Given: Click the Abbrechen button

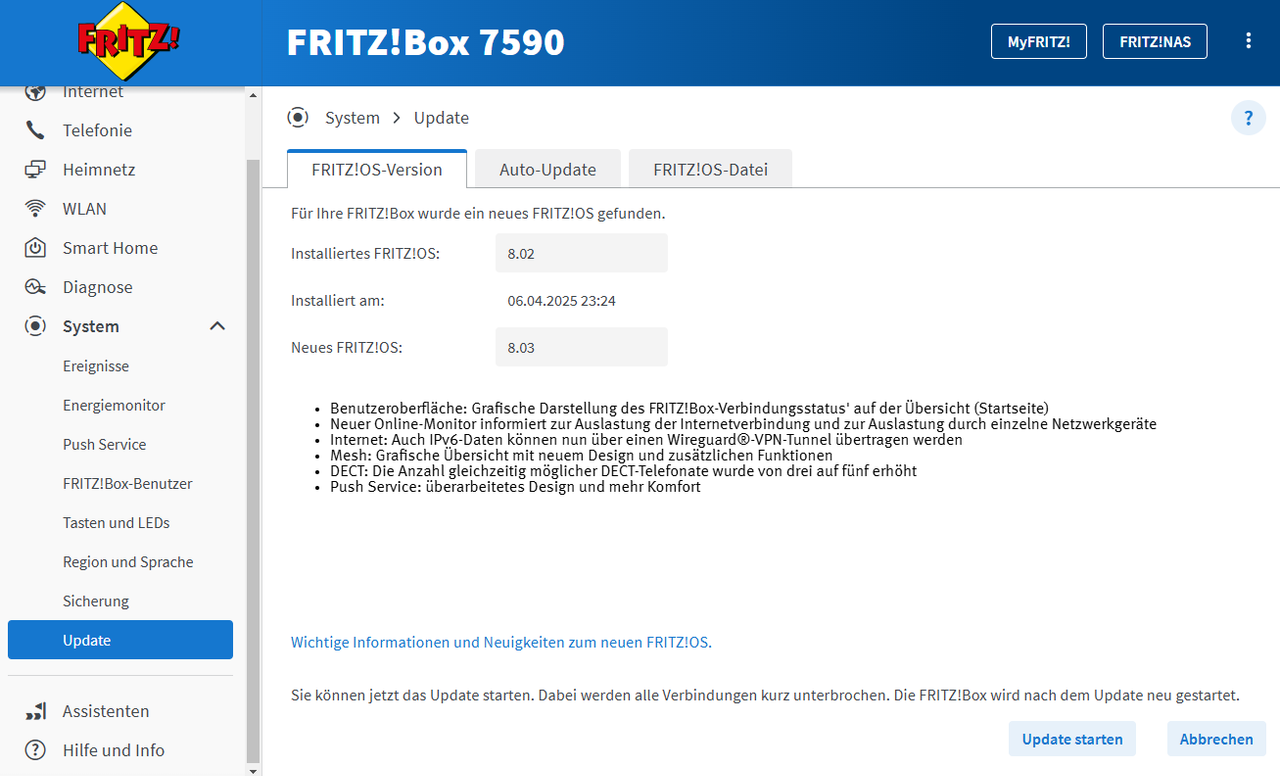Looking at the screenshot, I should coord(1216,739).
